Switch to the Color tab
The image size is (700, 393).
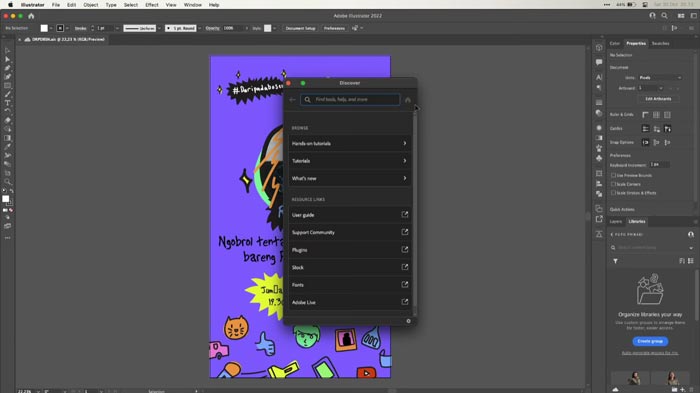tap(615, 43)
